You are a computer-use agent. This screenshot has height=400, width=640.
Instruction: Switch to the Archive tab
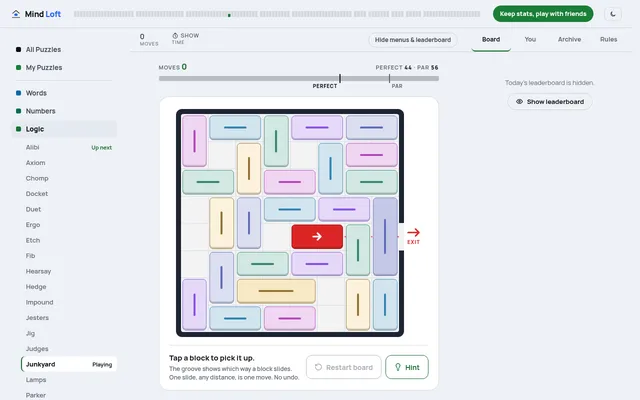tap(569, 40)
